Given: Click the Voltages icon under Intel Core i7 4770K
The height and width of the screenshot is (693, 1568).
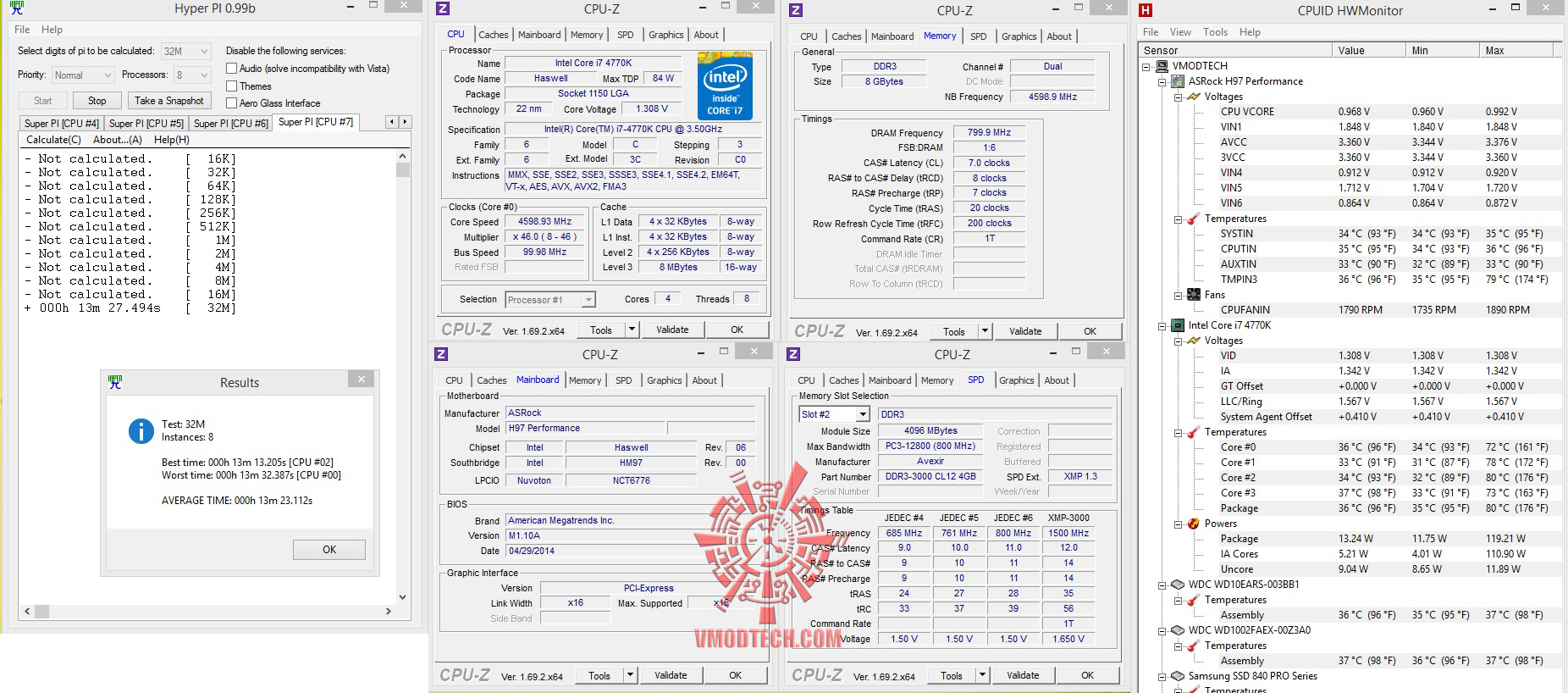Looking at the screenshot, I should [x=1194, y=341].
